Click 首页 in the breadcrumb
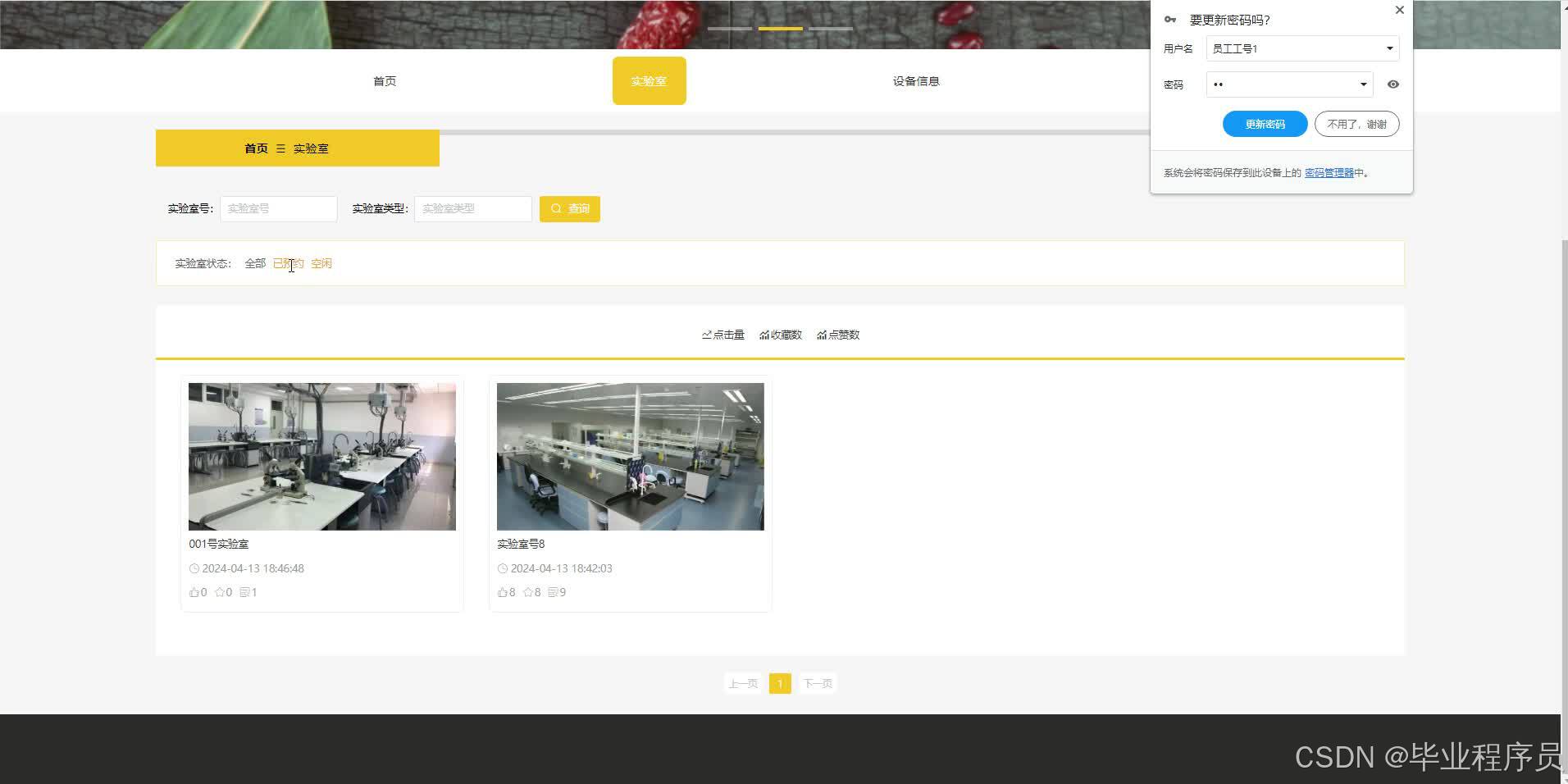This screenshot has height=784, width=1568. tap(256, 148)
